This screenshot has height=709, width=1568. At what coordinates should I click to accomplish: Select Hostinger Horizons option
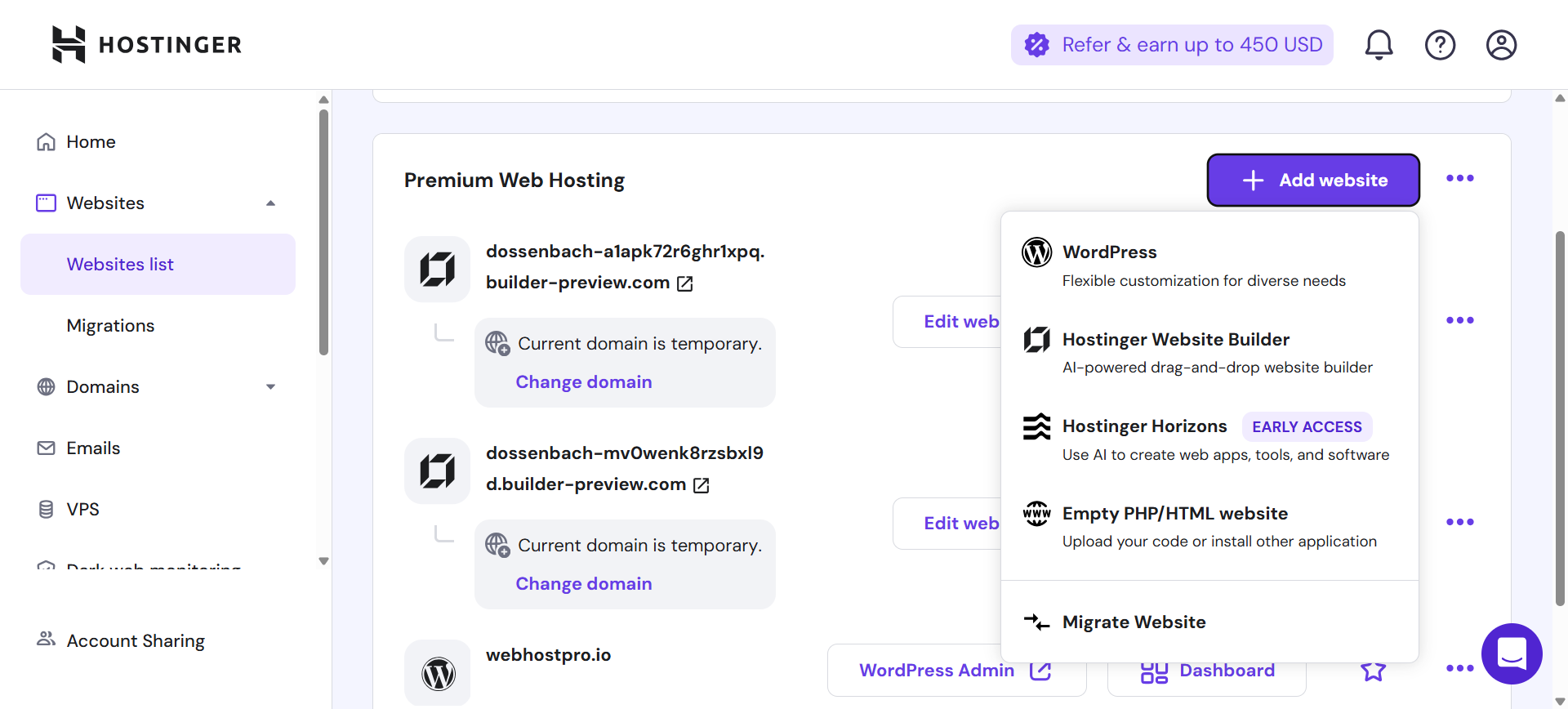point(1209,439)
